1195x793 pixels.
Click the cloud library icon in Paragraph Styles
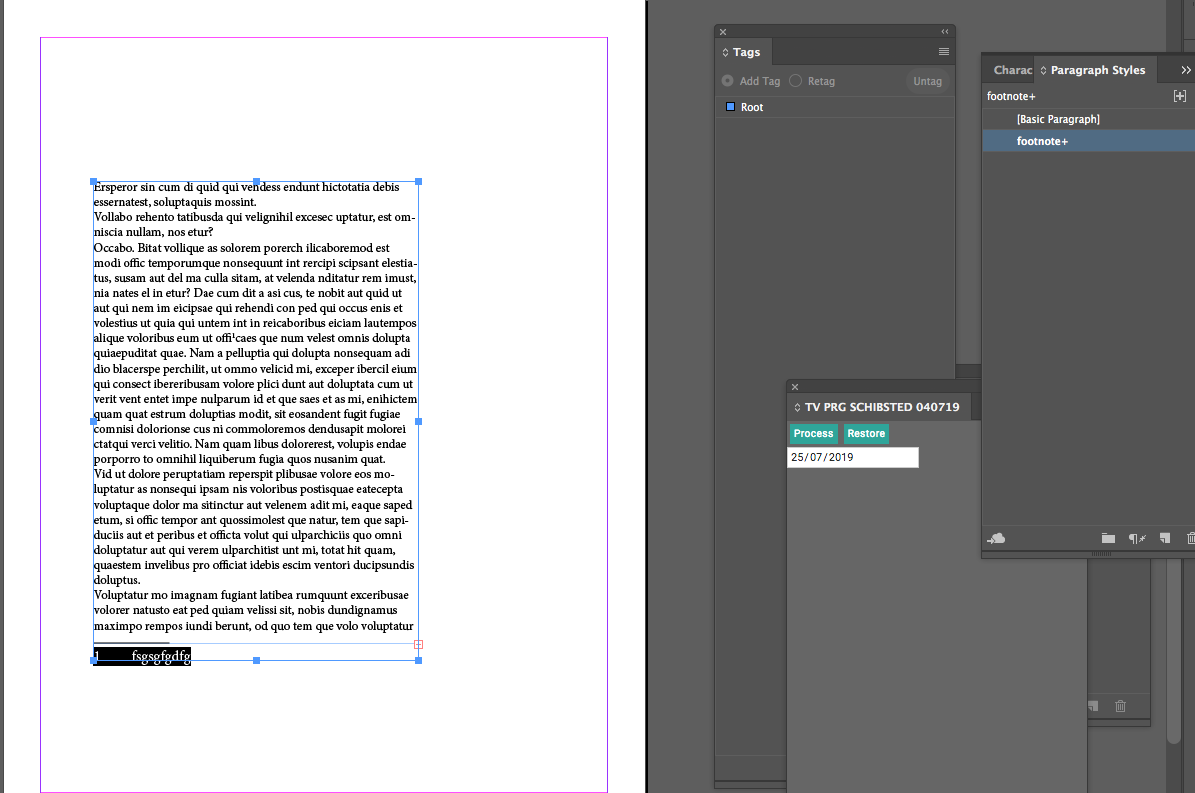[996, 538]
